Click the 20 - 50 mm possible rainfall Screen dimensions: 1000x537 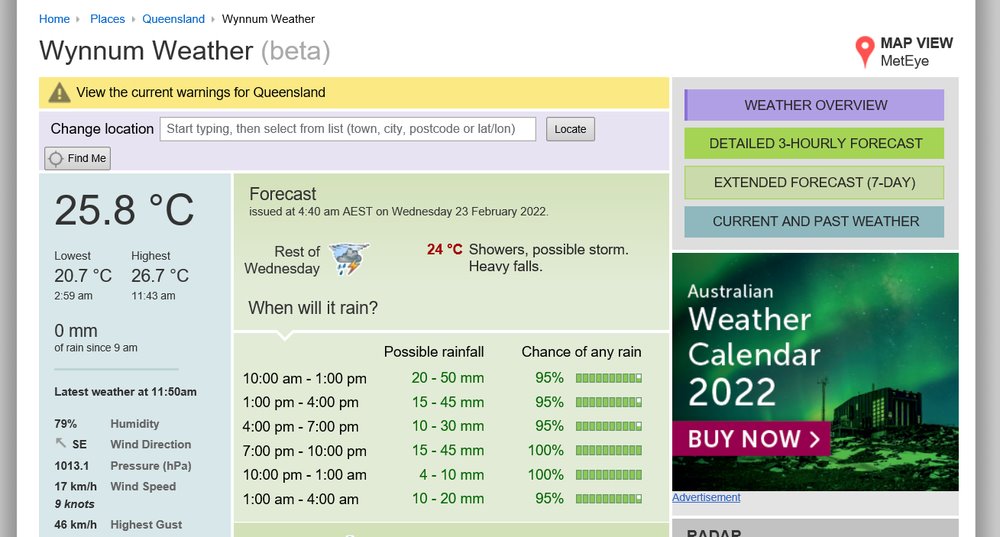448,378
